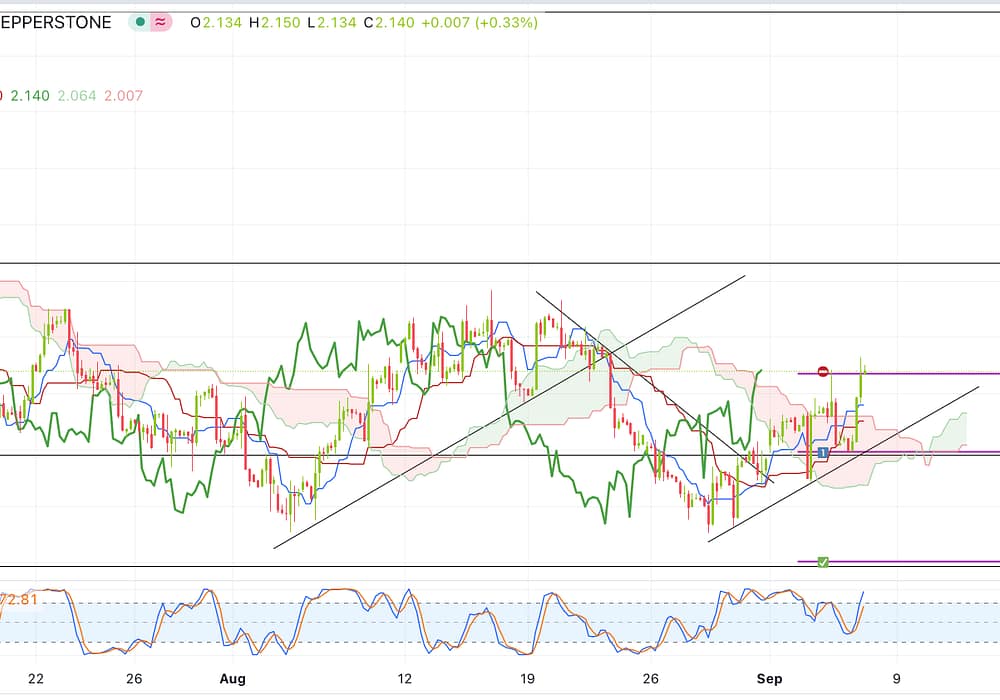Click the 19 date label on time axis
The image size is (1000, 700).
coord(528,678)
